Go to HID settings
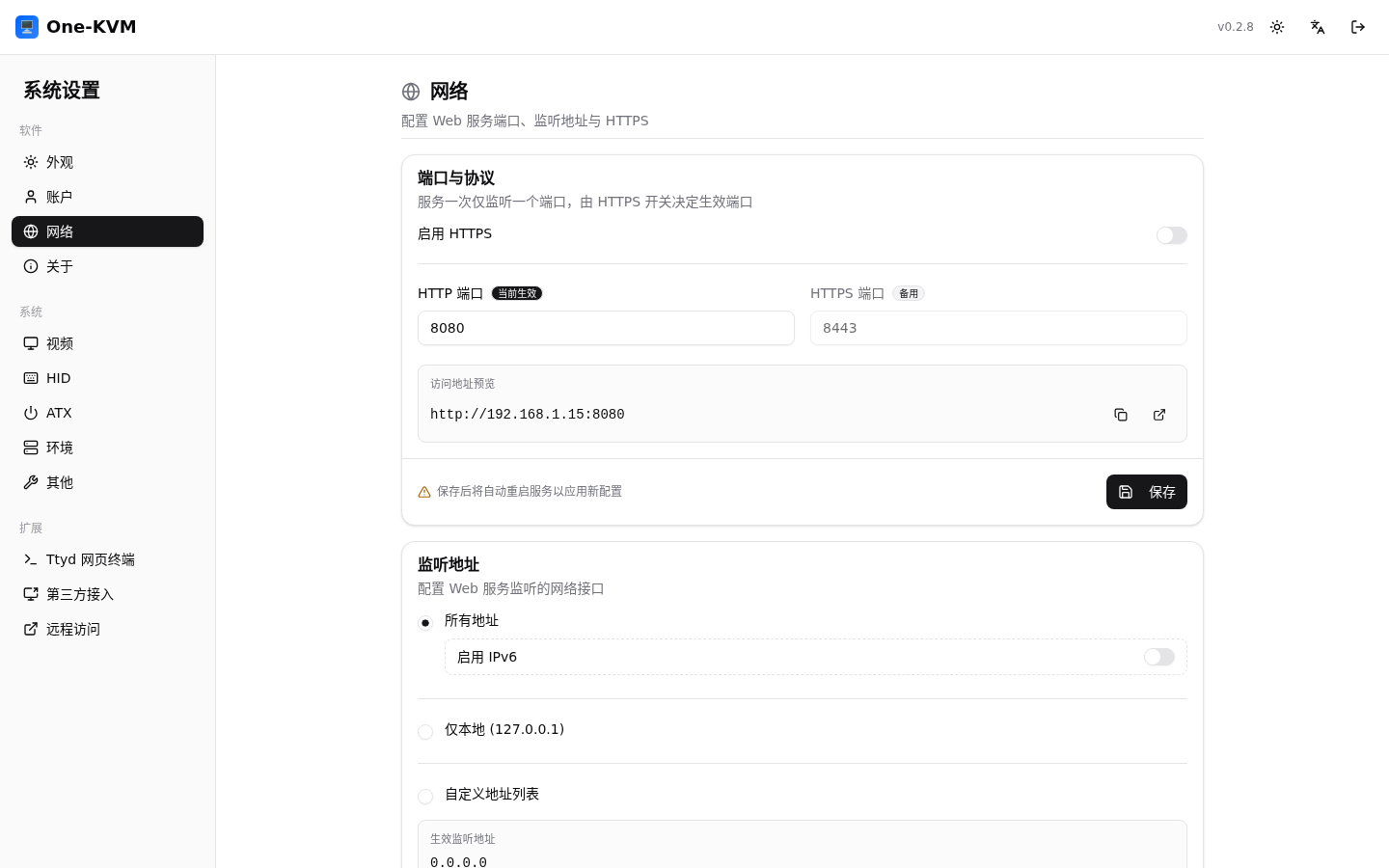 tap(108, 378)
